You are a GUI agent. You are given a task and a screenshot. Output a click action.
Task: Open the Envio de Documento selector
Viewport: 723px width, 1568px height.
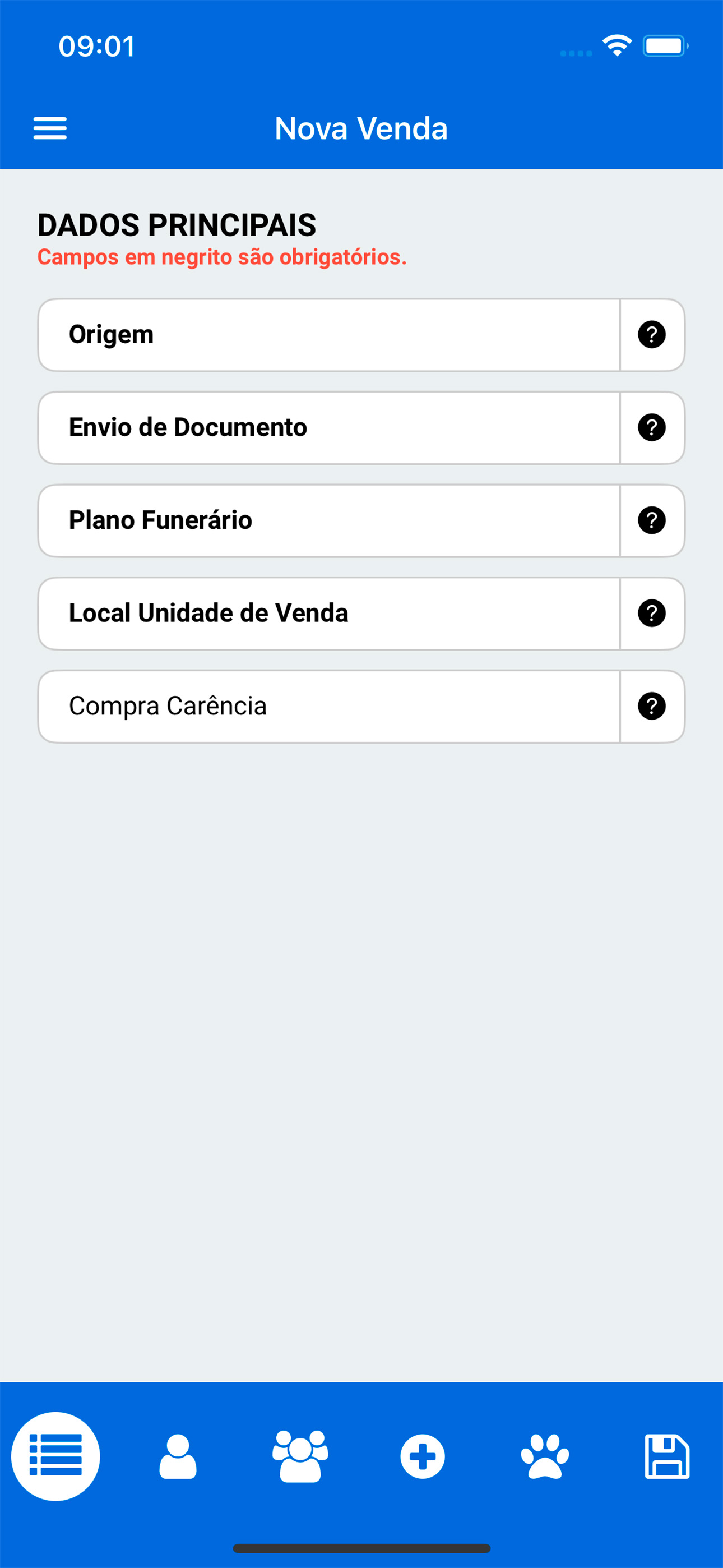[x=329, y=427]
